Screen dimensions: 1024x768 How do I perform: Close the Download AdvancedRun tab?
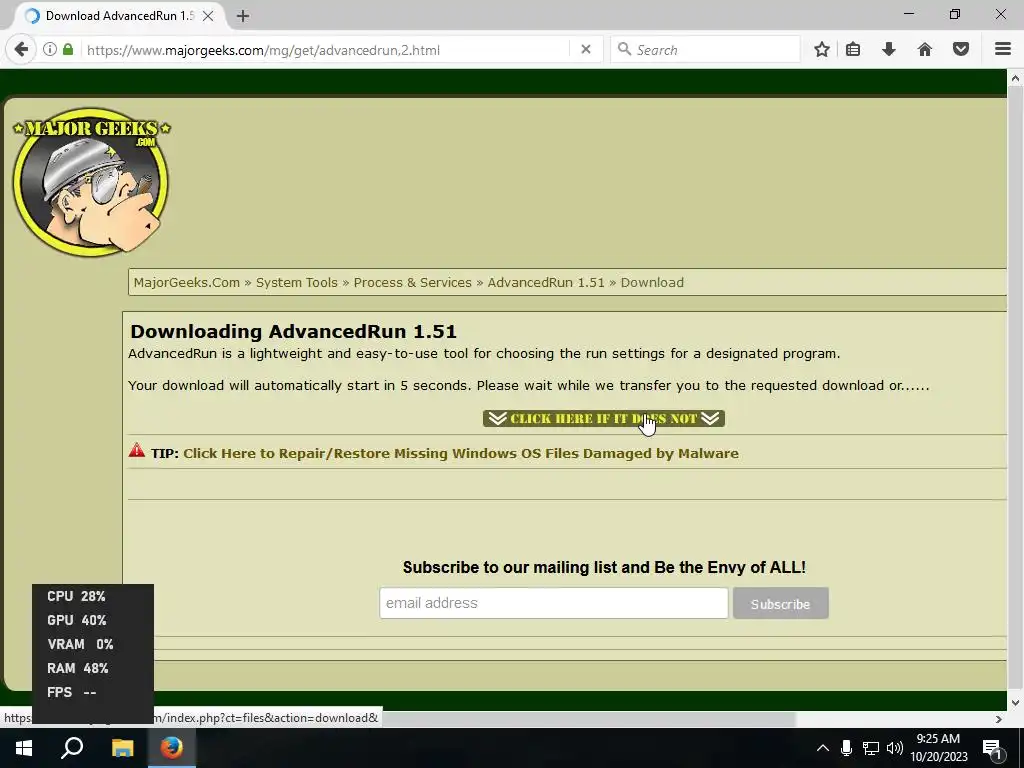(x=208, y=16)
